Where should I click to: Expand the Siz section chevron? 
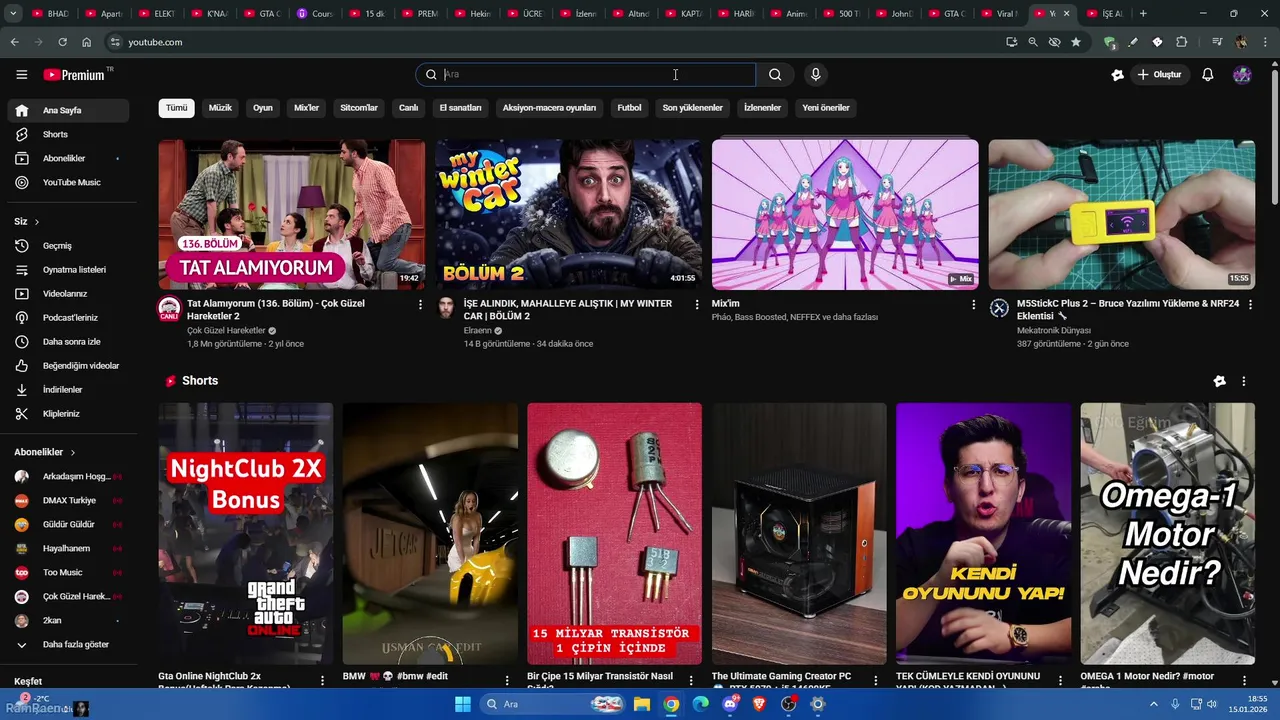[x=37, y=222]
